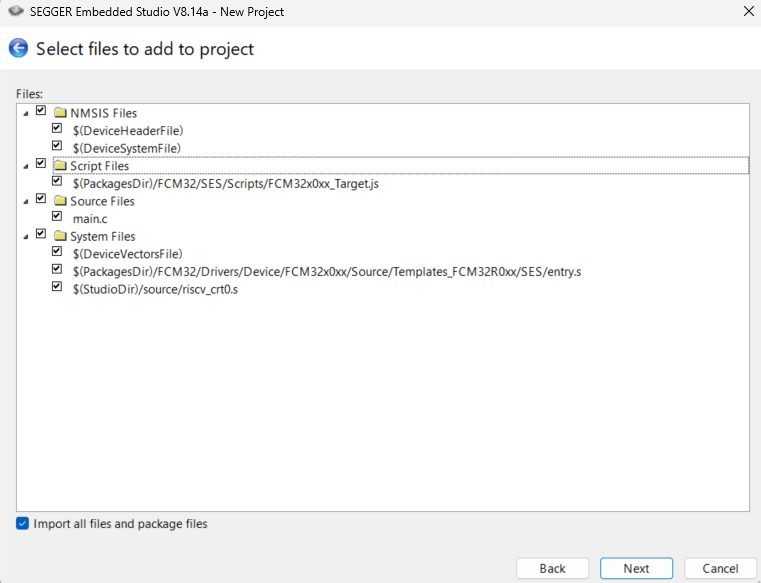Image resolution: width=761 pixels, height=583 pixels.
Task: Click the Source Files folder icon
Action: pos(59,201)
